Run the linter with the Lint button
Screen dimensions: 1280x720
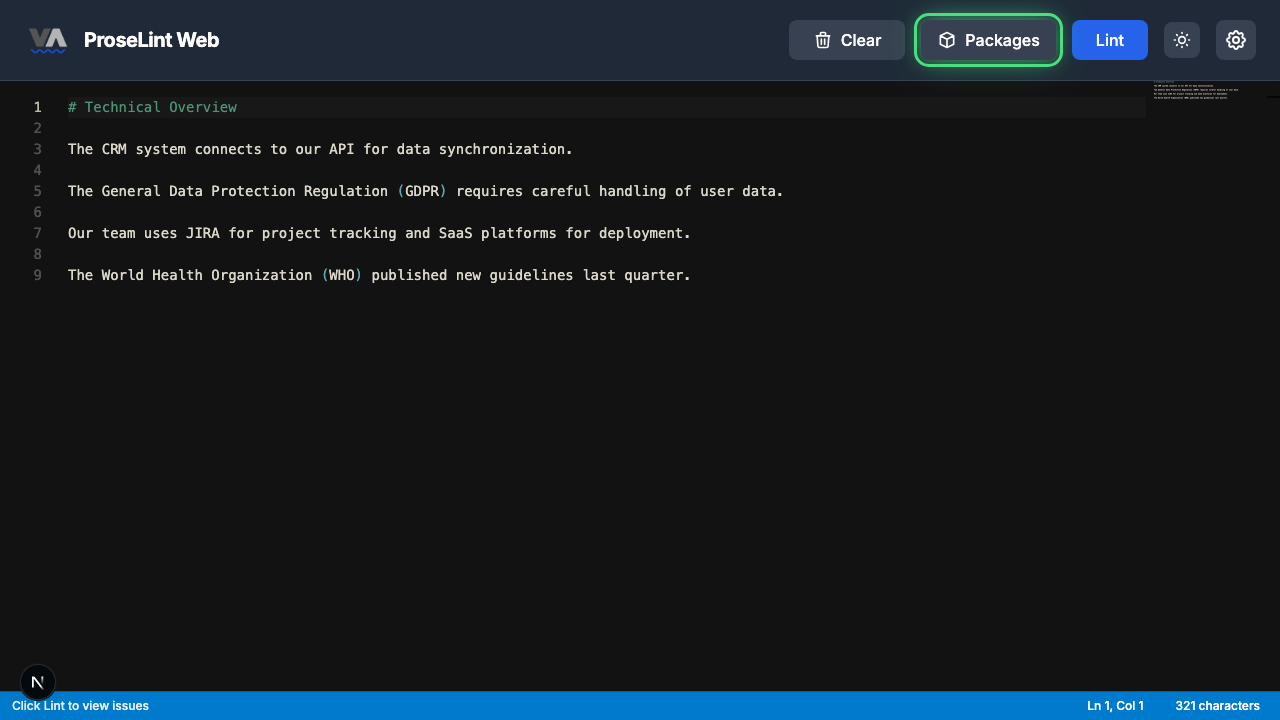[x=1109, y=40]
